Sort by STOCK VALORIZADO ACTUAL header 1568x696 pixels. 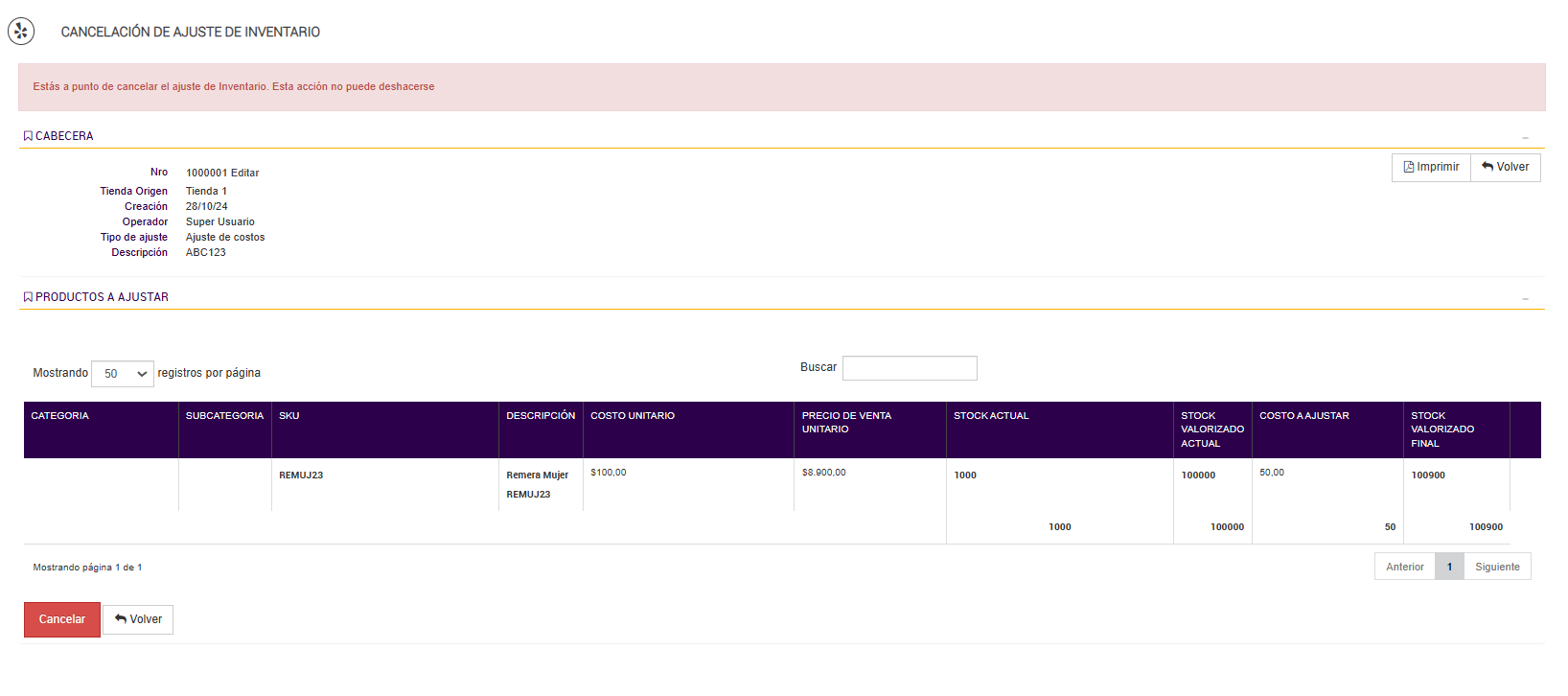coord(1212,429)
